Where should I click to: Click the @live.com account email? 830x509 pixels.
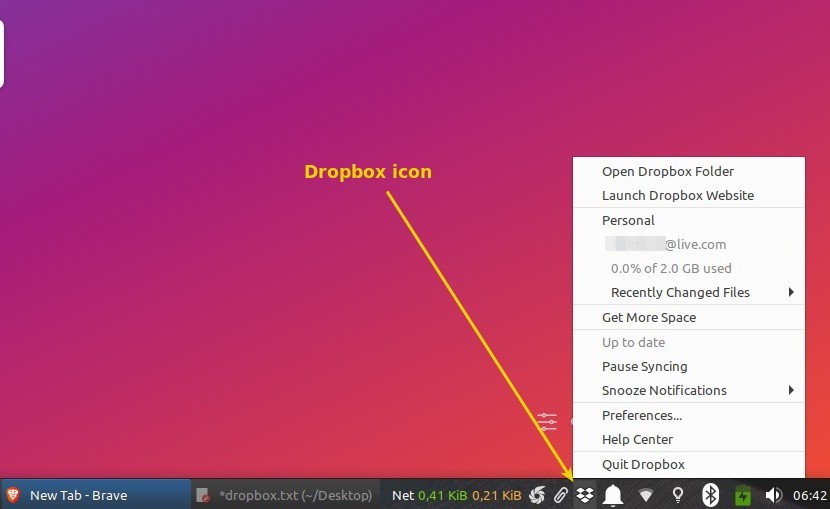[x=665, y=244]
